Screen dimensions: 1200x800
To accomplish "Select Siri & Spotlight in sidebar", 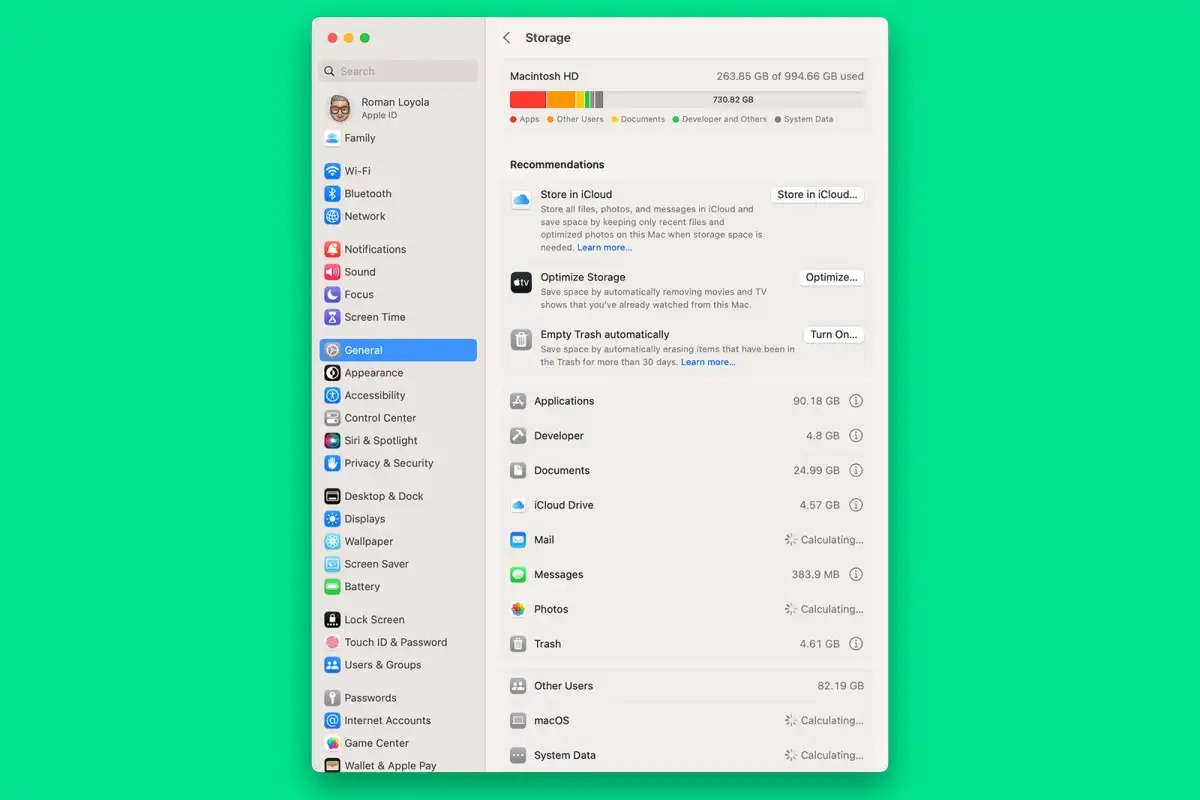I will pos(398,441).
